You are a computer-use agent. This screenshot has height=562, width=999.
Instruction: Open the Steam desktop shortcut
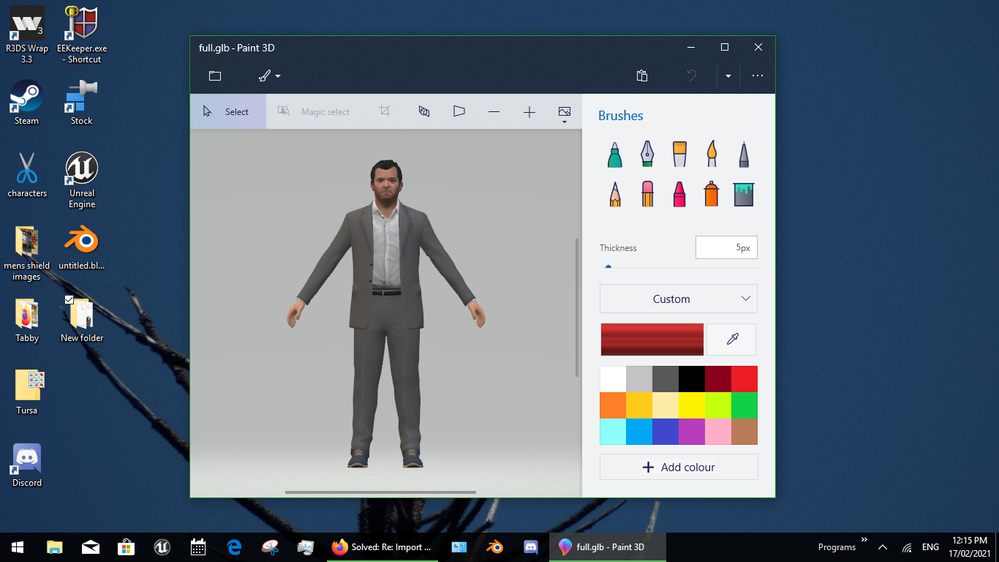(27, 102)
